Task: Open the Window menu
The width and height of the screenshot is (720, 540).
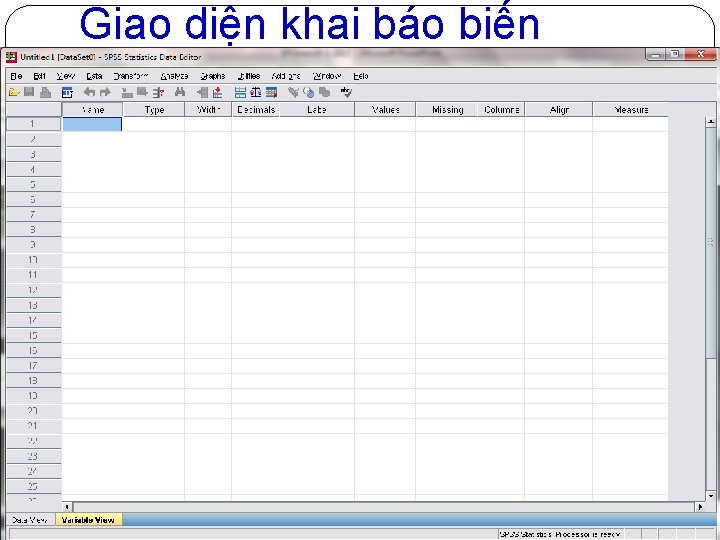Action: pos(327,76)
